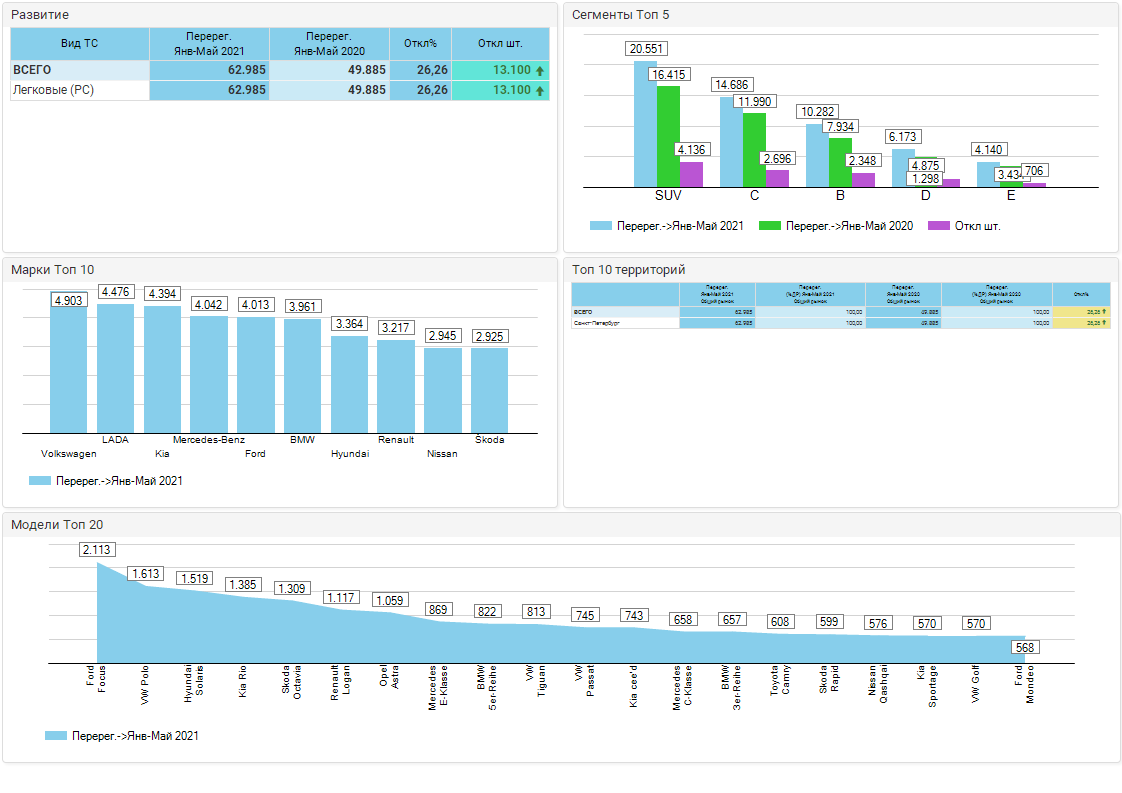Click the green up arrow in the Легковые (PC) row
The image size is (1122, 793).
click(x=540, y=90)
